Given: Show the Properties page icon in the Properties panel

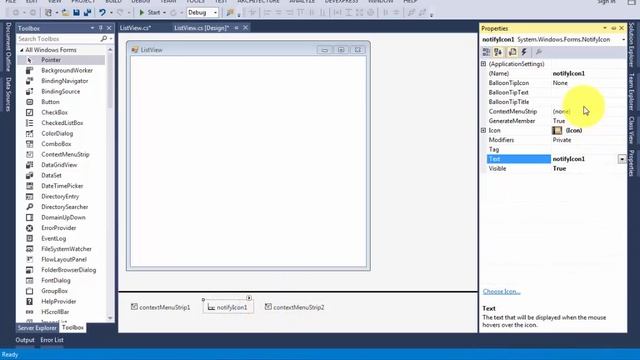Looking at the screenshot, I should point(512,52).
